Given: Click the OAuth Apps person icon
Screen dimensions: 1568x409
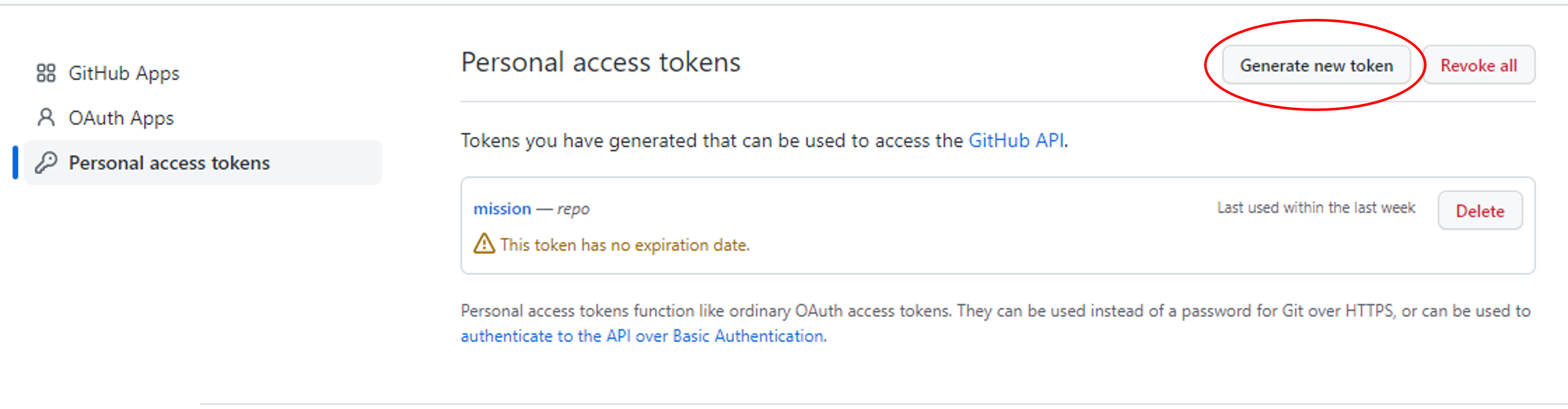Looking at the screenshot, I should coord(46,118).
